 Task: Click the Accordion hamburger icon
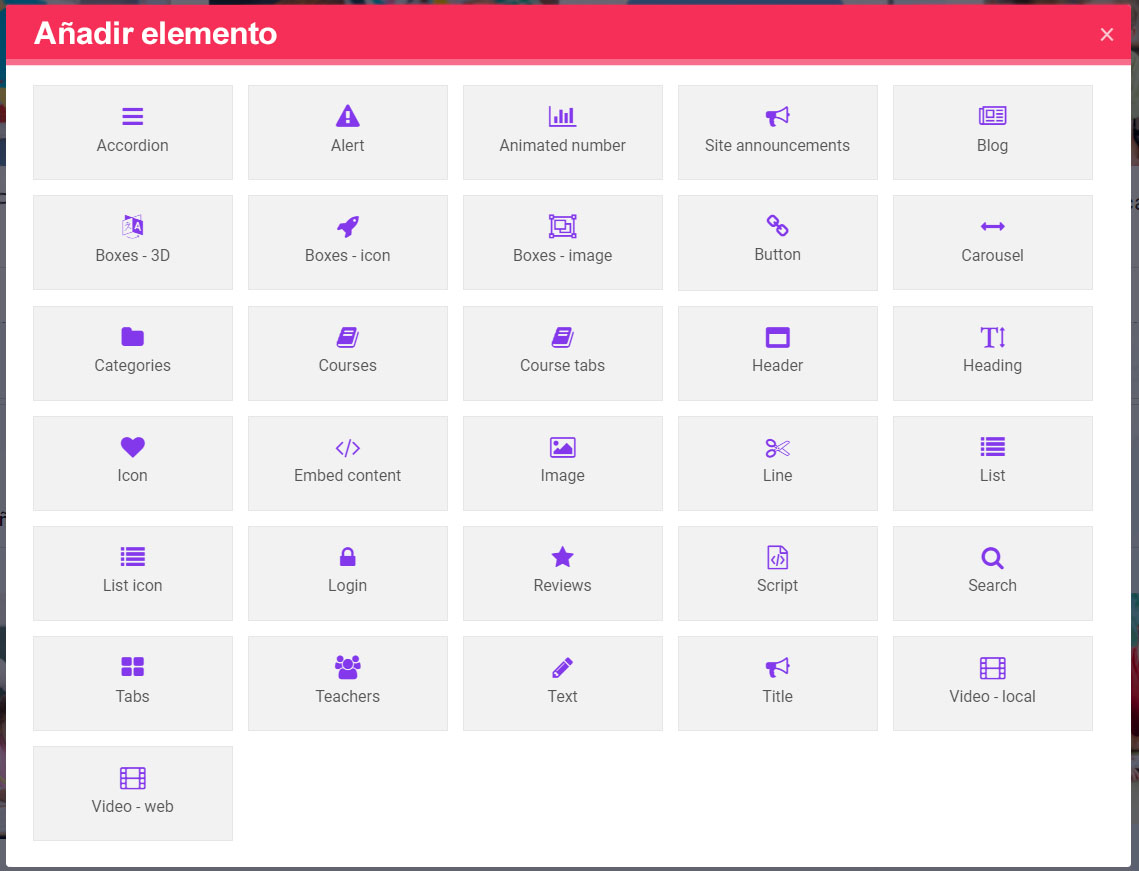(x=132, y=117)
